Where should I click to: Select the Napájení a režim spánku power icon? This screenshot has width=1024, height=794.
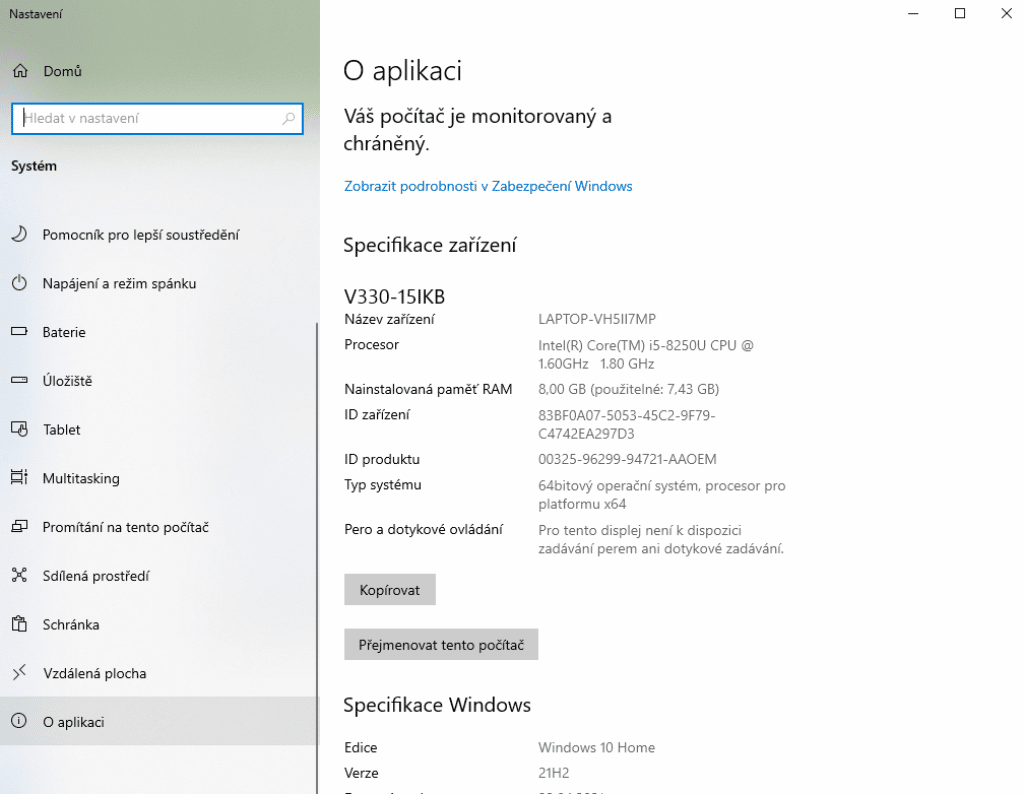point(20,283)
